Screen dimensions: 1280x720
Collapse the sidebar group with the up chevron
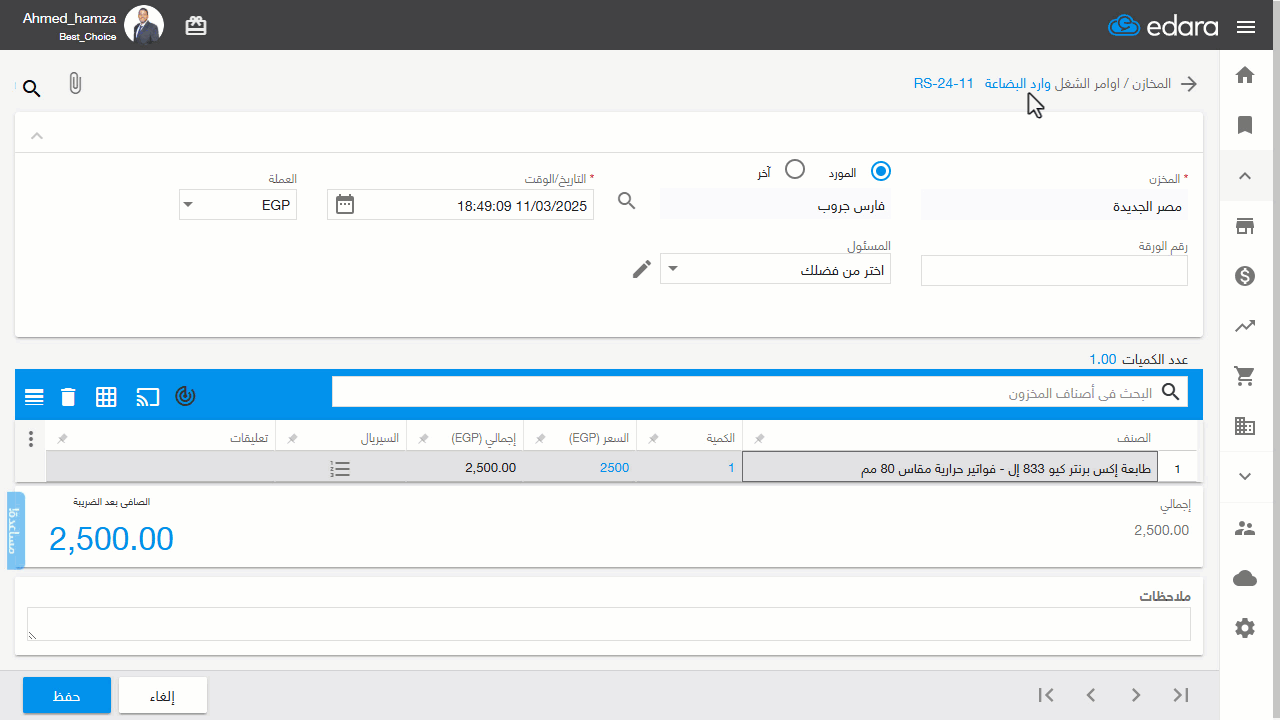(x=1245, y=176)
